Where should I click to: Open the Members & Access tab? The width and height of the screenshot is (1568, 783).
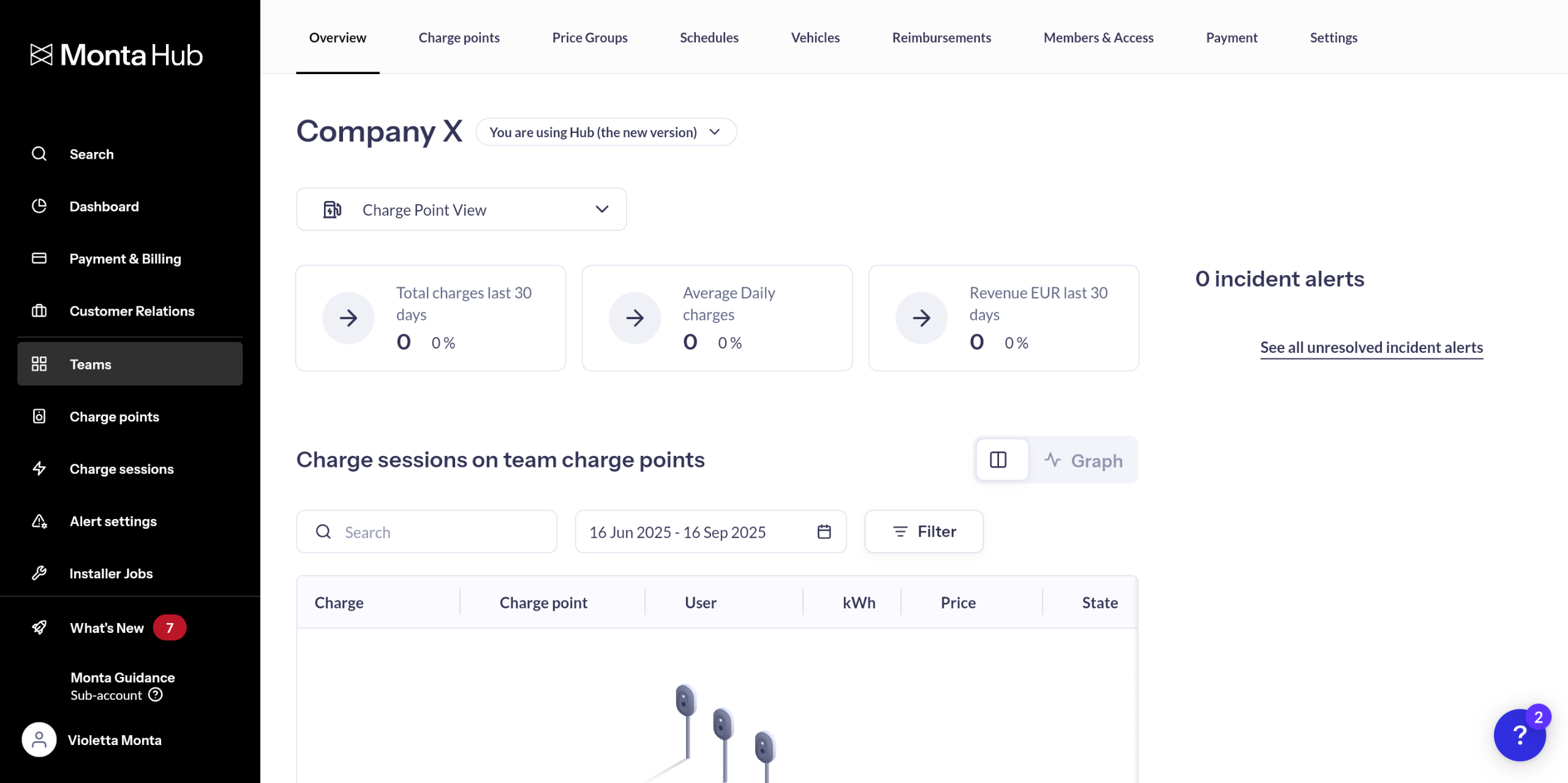[x=1098, y=37]
